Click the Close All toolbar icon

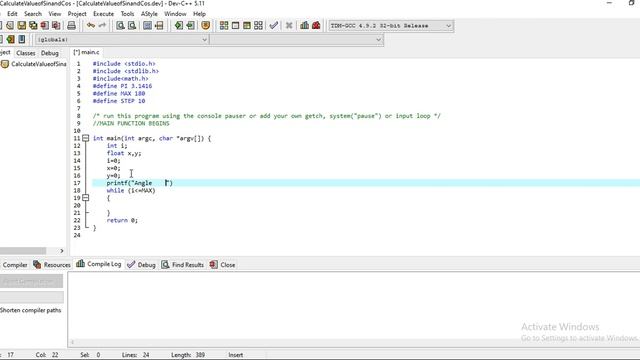click(56, 26)
